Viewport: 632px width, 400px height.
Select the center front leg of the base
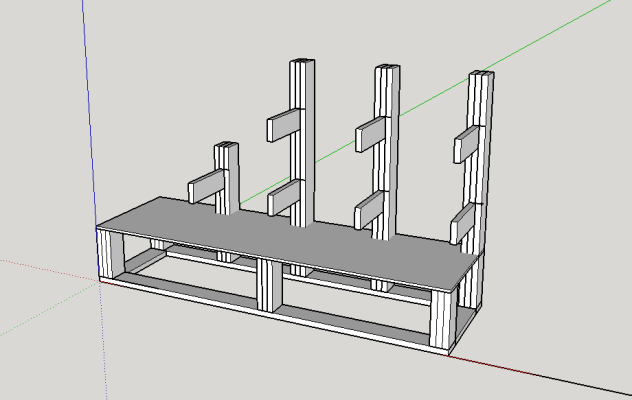(x=270, y=285)
